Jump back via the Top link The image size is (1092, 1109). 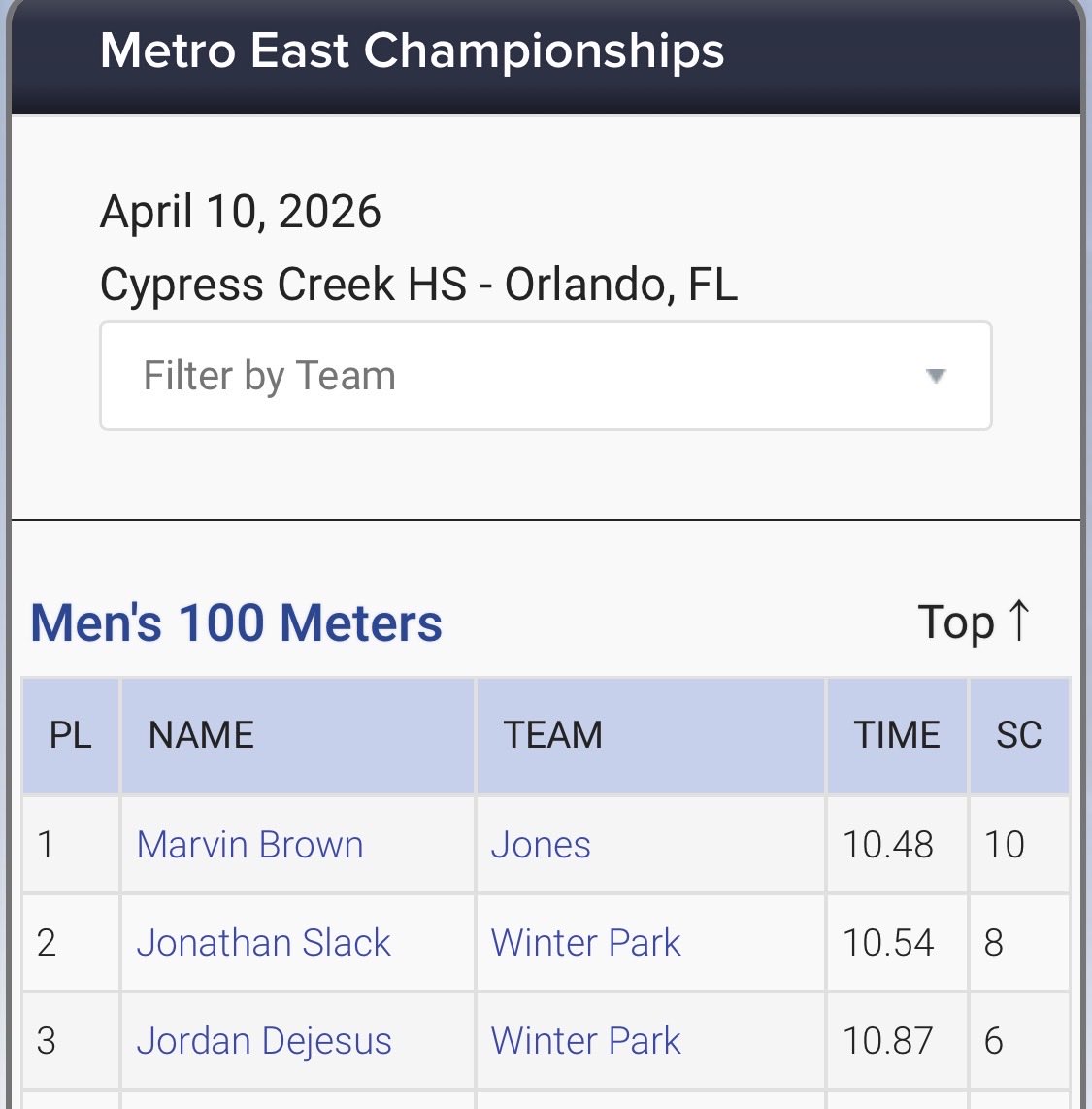[x=974, y=622]
